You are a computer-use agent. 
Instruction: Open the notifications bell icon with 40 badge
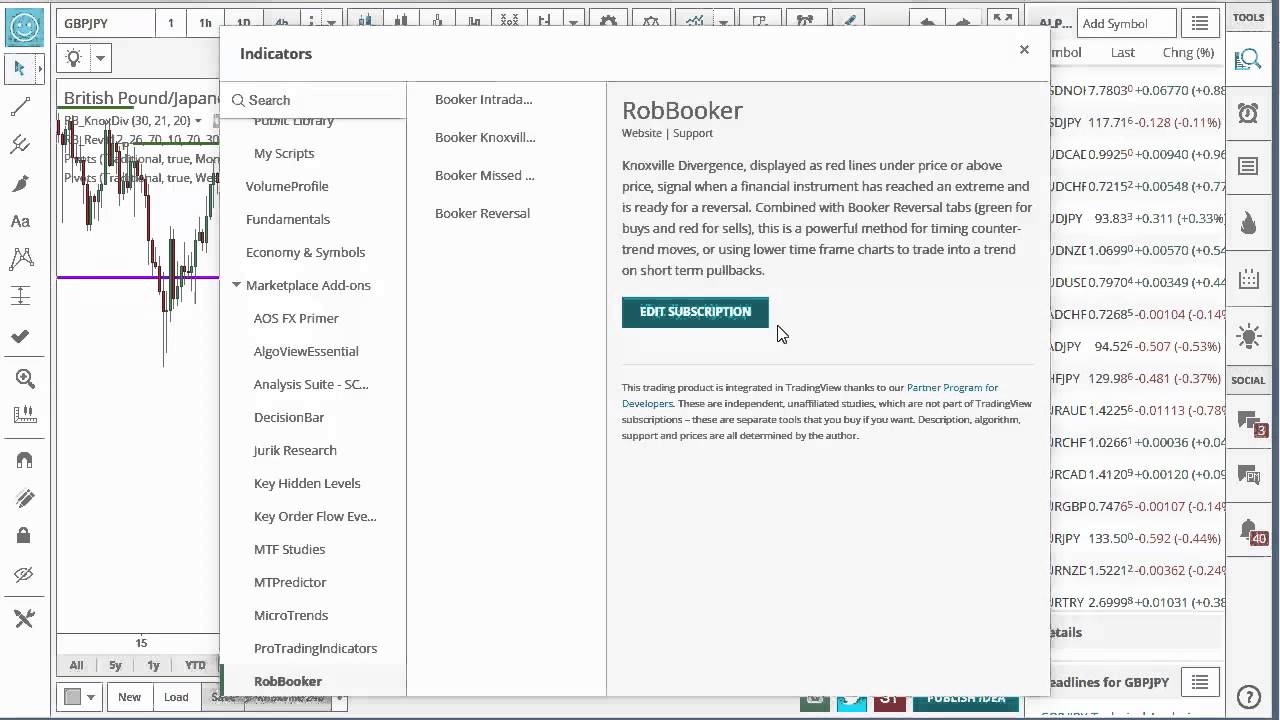(1249, 530)
